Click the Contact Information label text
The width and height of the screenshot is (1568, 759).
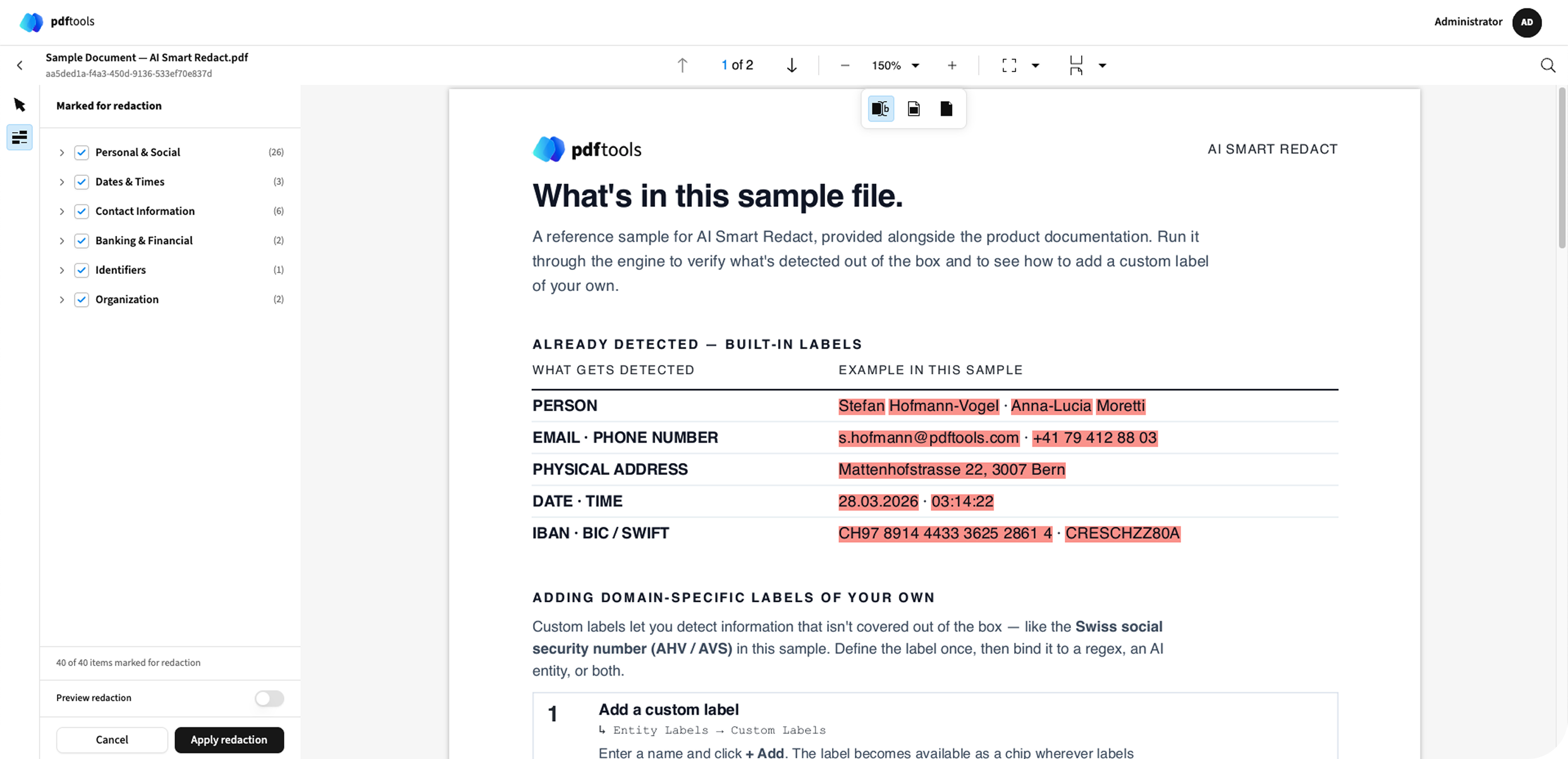145,211
